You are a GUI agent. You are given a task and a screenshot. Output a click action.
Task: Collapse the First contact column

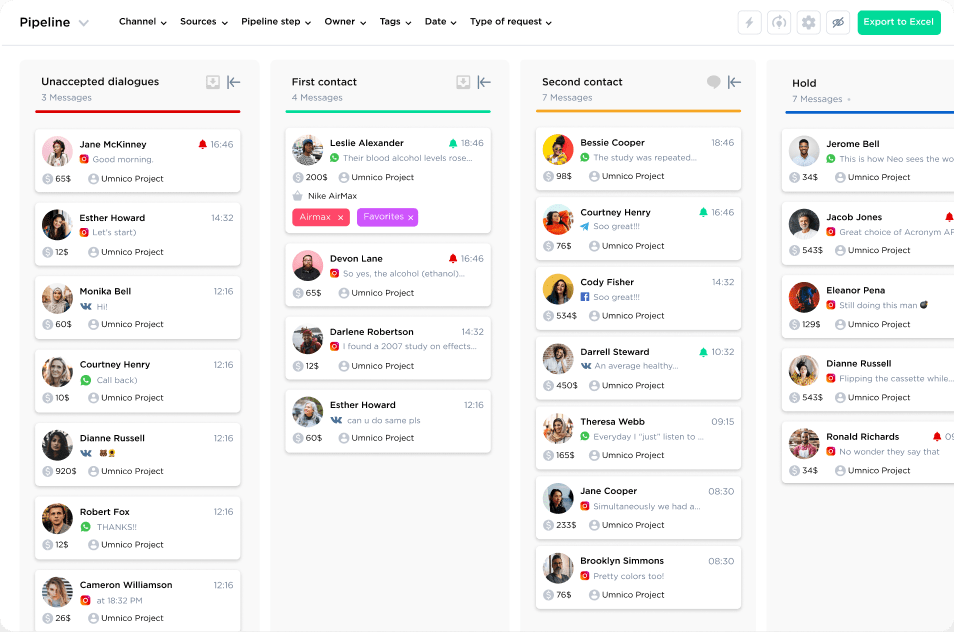click(484, 83)
